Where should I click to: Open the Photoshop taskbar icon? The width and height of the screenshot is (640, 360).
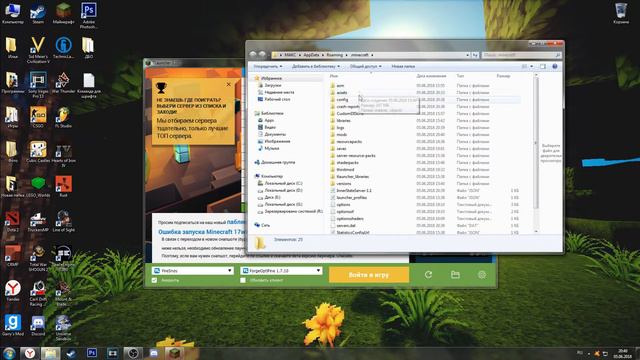coord(92,353)
